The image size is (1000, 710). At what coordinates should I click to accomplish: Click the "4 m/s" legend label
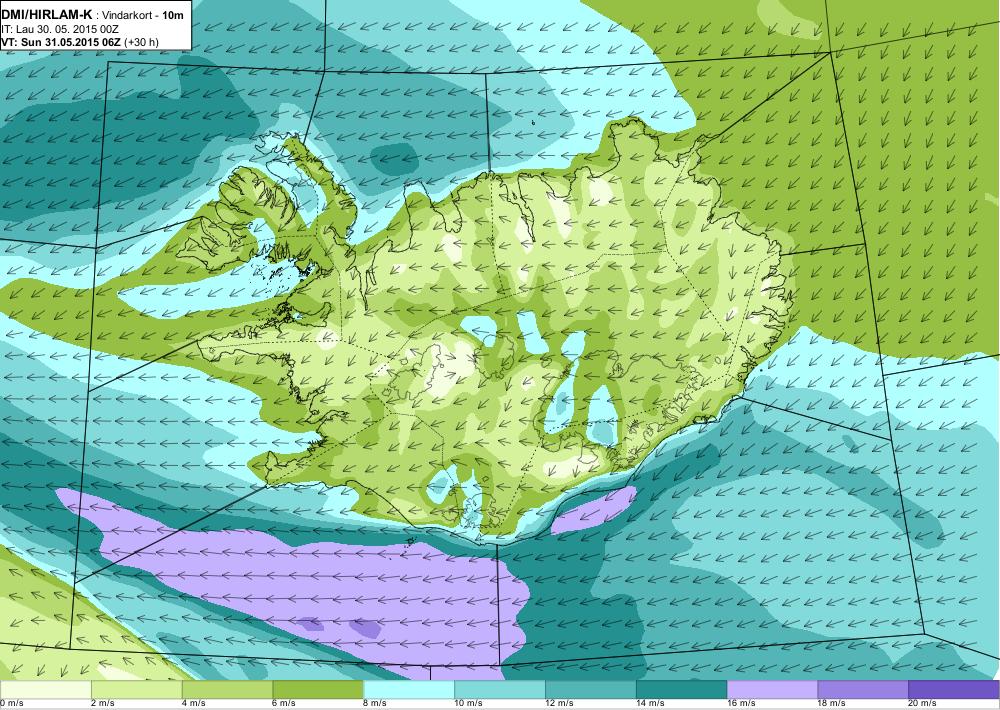pyautogui.click(x=194, y=704)
